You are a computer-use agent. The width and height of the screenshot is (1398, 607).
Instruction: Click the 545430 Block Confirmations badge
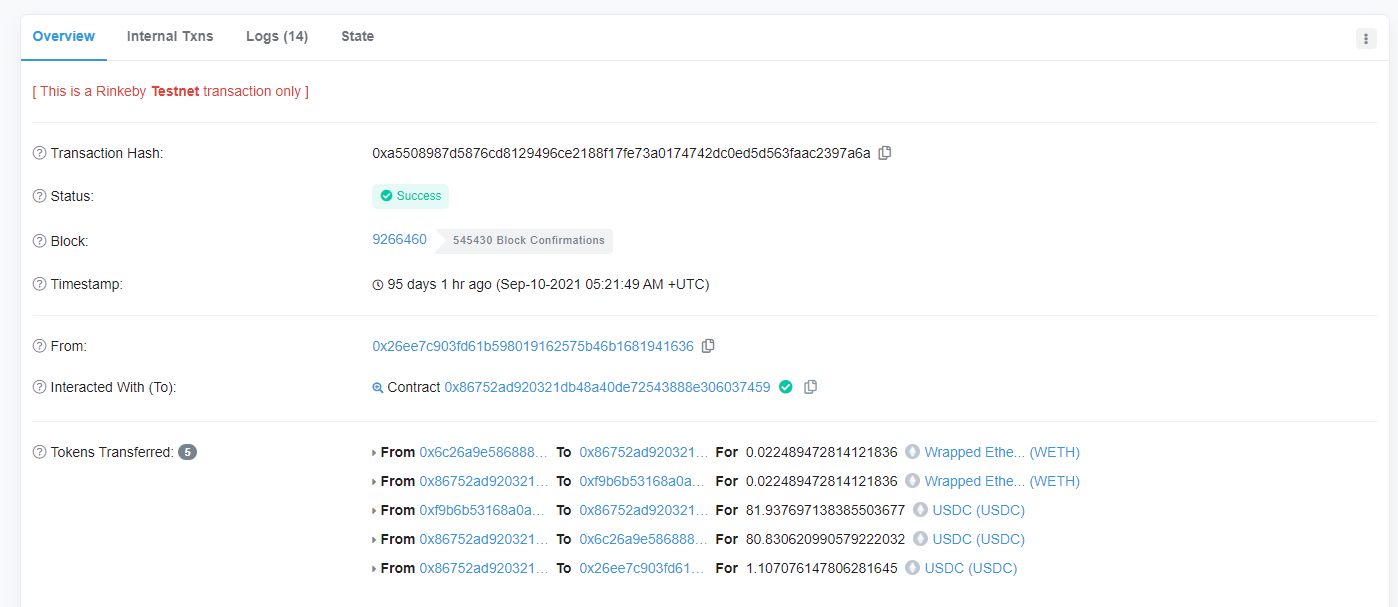click(528, 241)
